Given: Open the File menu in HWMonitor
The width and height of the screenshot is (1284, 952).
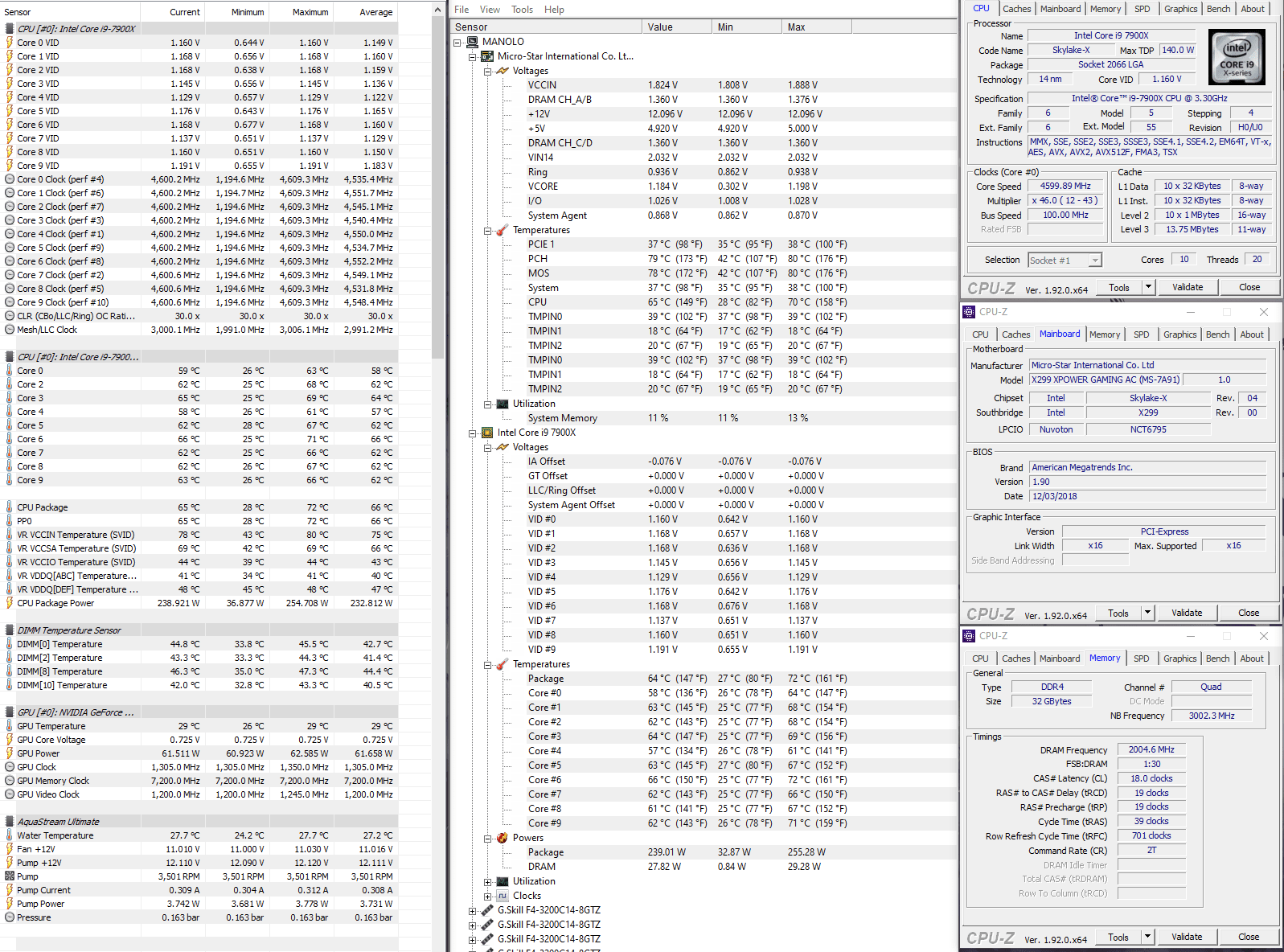Looking at the screenshot, I should [x=462, y=10].
